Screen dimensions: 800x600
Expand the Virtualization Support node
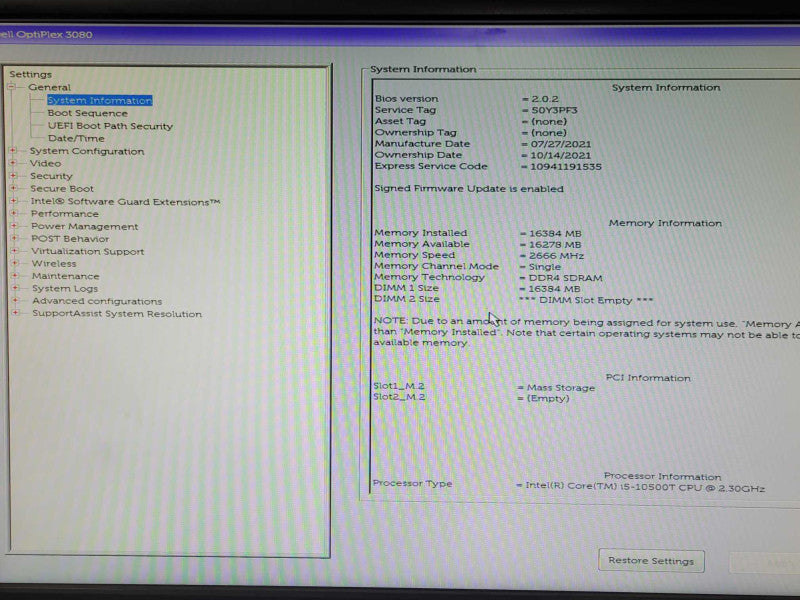[15, 251]
